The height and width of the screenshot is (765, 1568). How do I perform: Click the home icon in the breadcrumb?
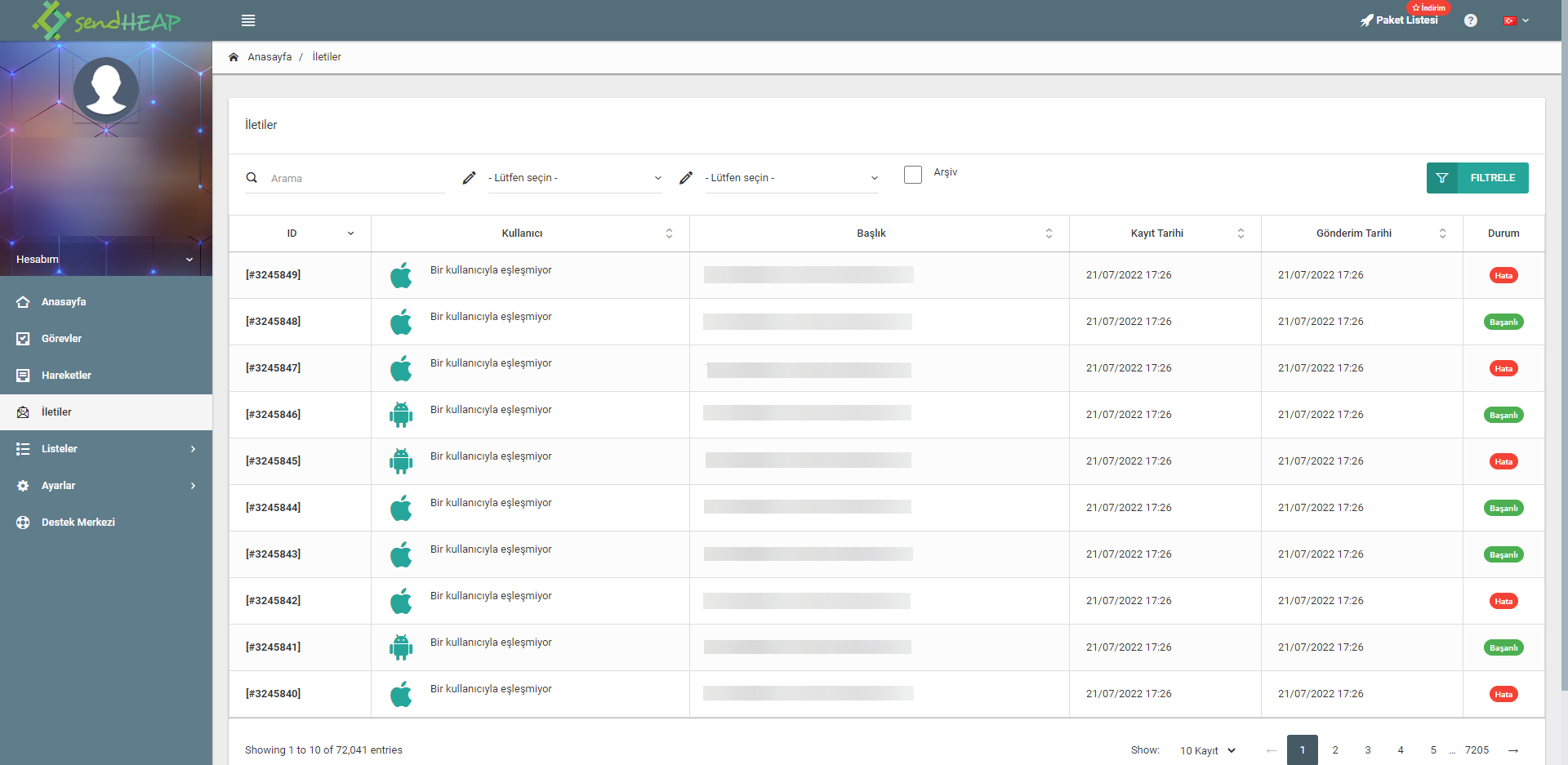[x=234, y=57]
